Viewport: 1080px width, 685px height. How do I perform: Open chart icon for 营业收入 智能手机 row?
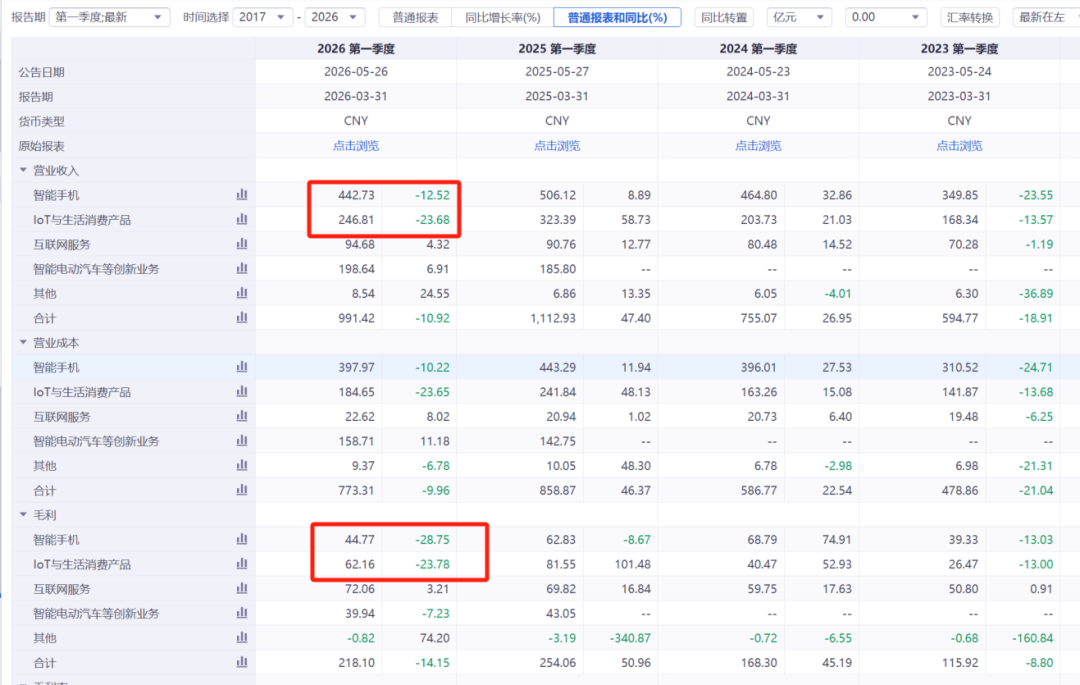click(x=242, y=195)
